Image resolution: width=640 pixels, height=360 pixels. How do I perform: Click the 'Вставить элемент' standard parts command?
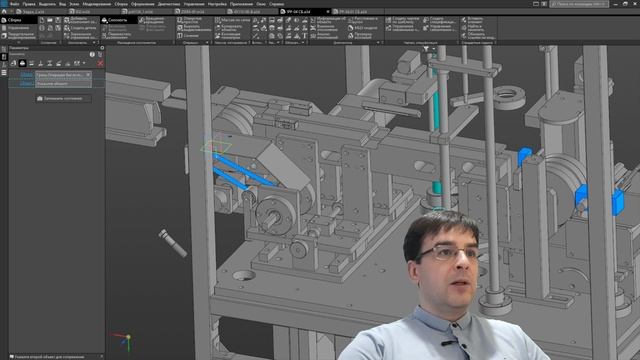[x=473, y=20]
